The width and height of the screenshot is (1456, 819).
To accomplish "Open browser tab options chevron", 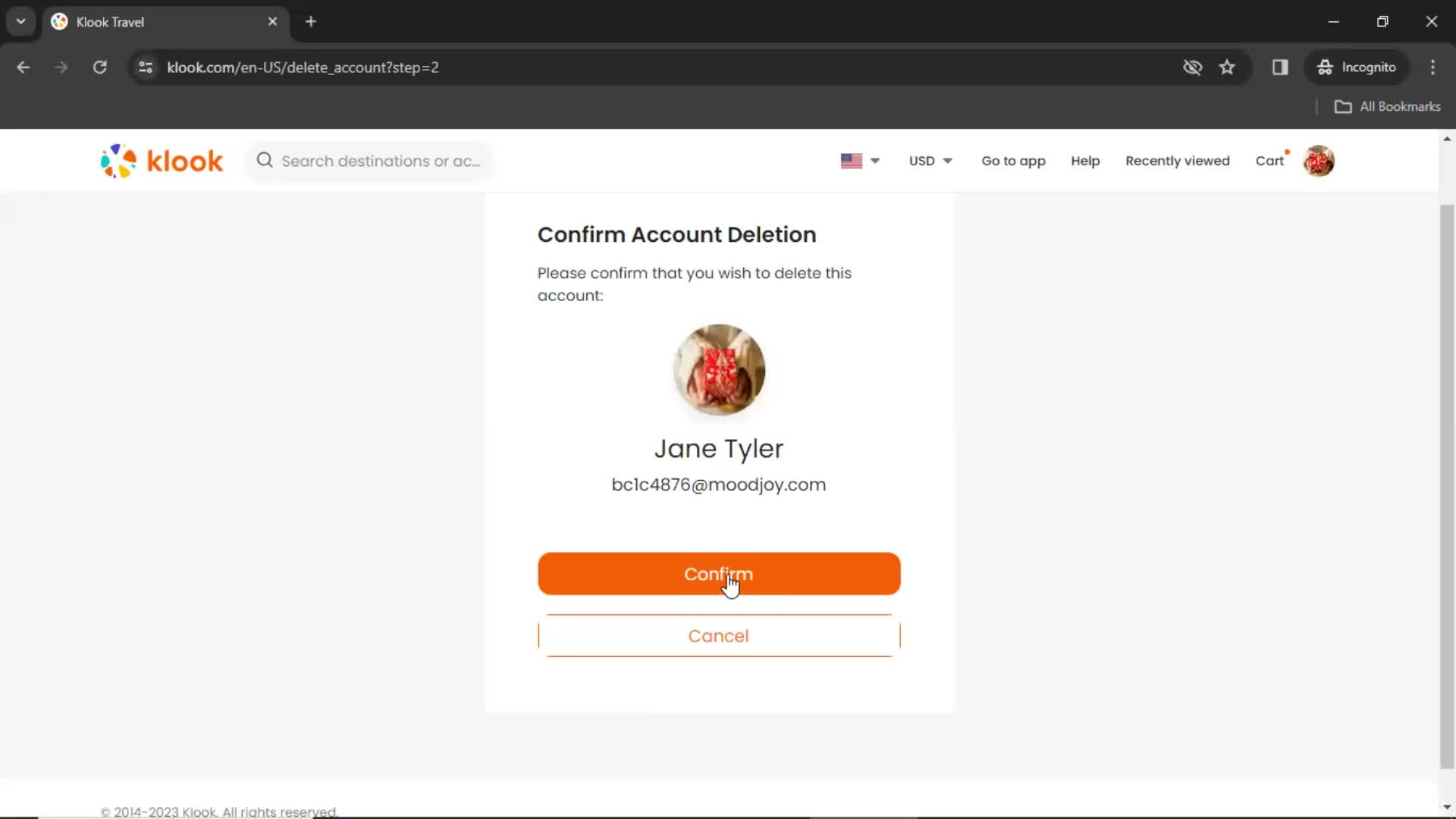I will coord(20,22).
